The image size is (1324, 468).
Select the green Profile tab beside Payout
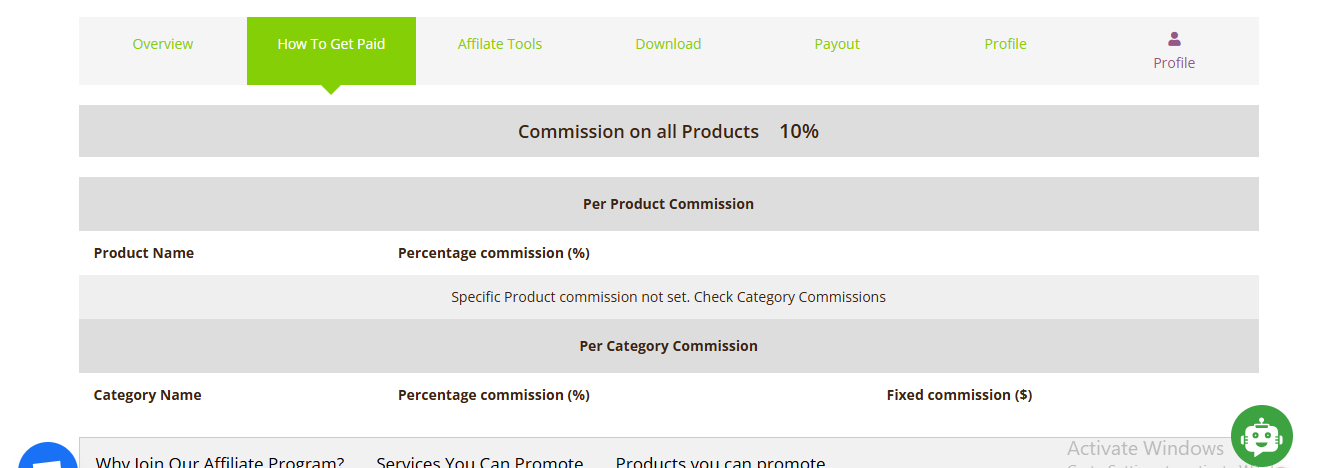tap(1005, 44)
